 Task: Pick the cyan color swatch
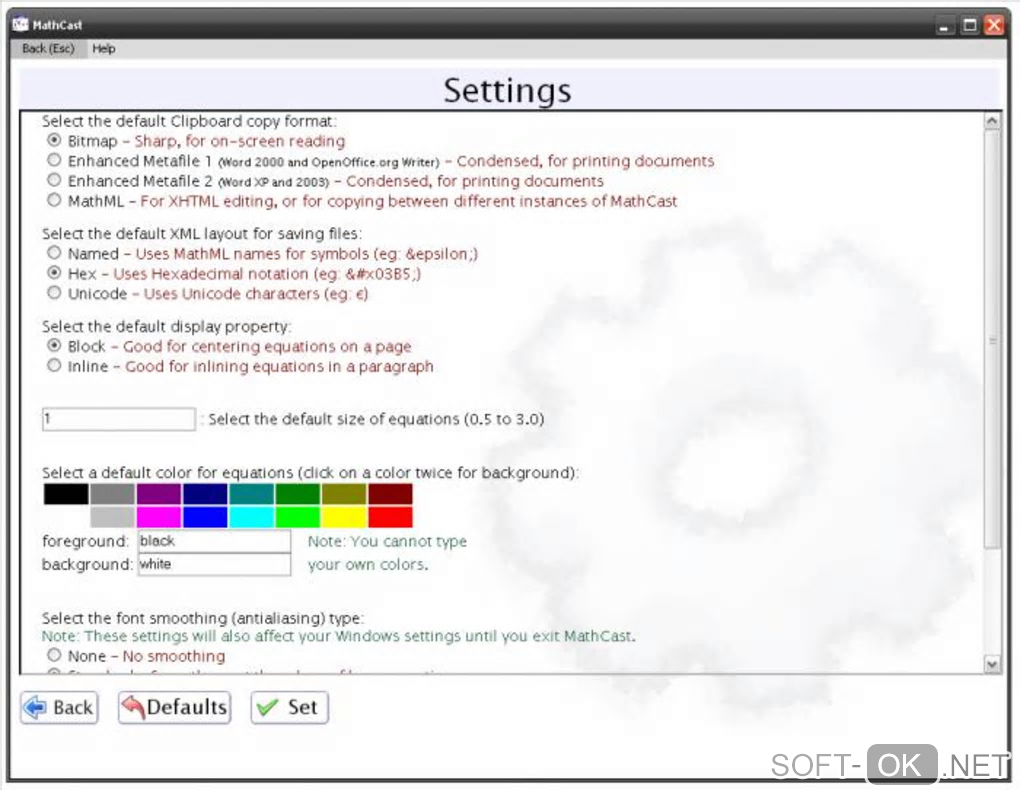click(251, 517)
